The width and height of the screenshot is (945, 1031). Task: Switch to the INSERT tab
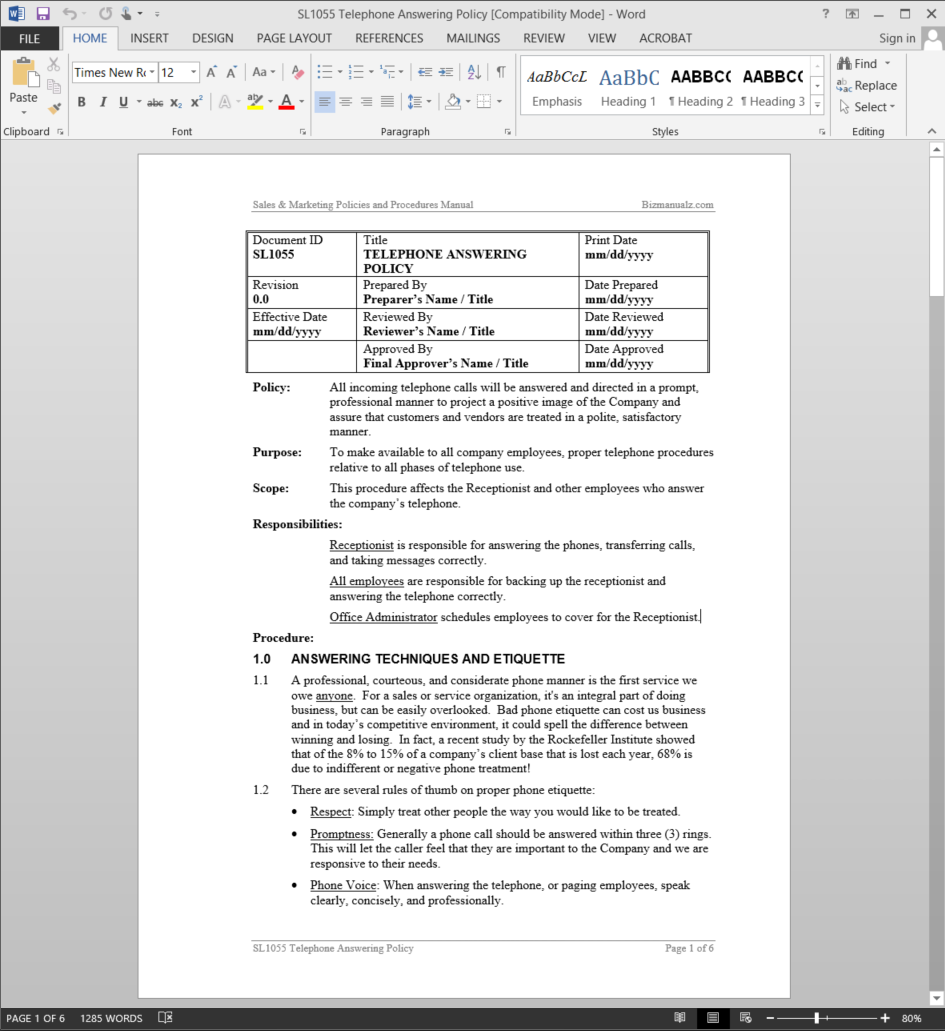[149, 38]
